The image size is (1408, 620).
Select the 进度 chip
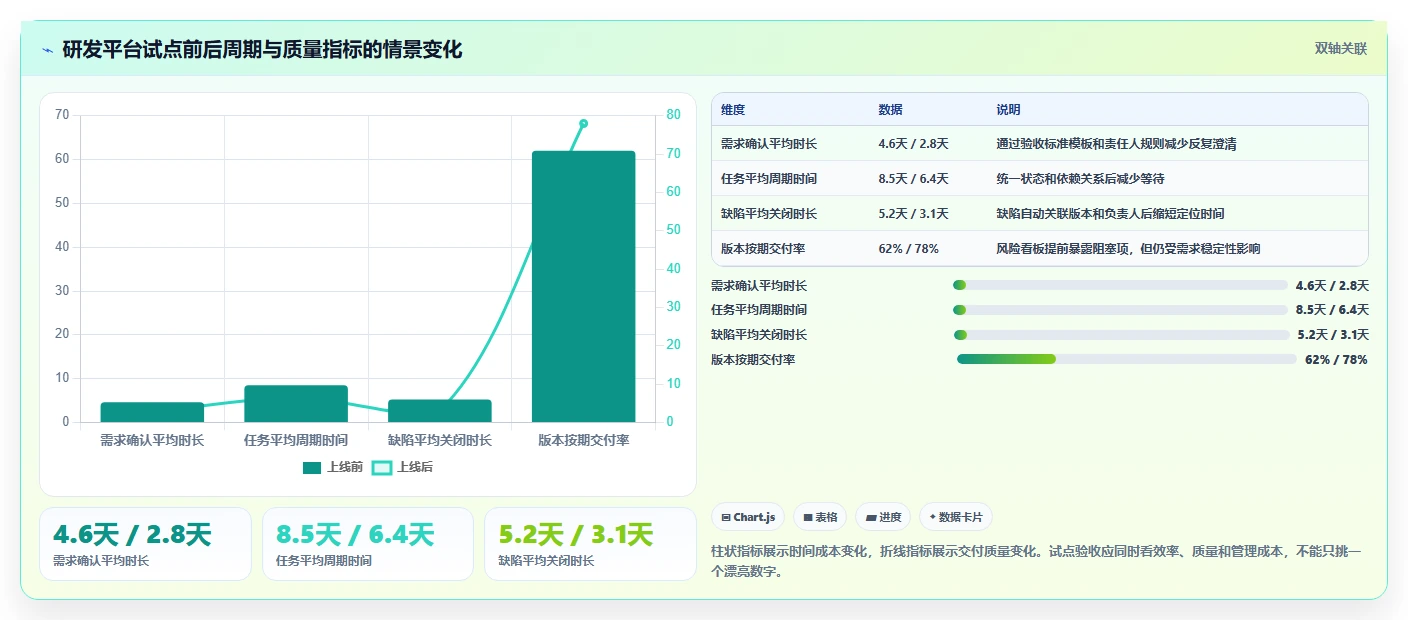tap(883, 517)
